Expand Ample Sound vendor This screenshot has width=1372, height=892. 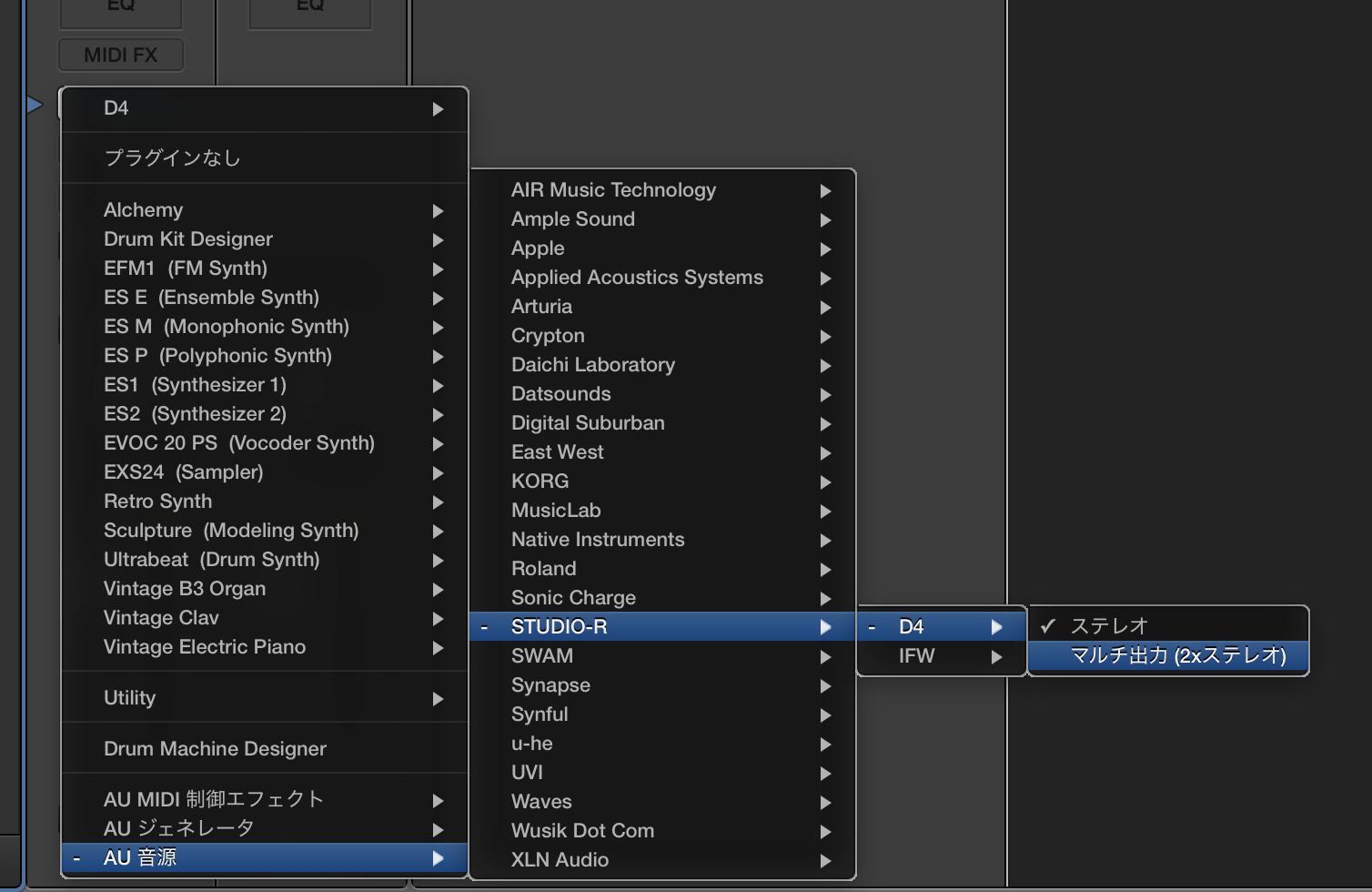pyautogui.click(x=663, y=219)
